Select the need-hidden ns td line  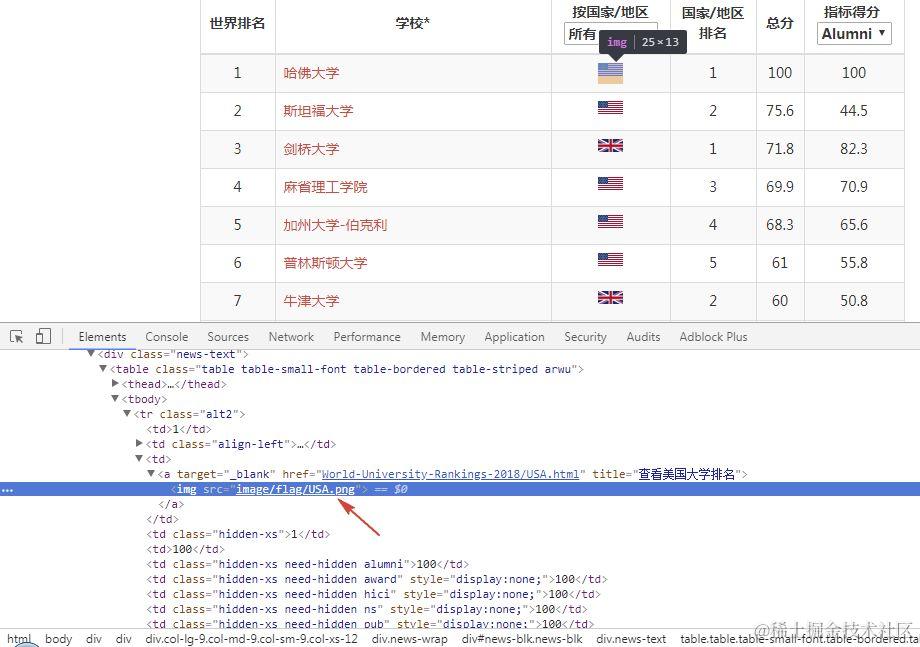point(367,609)
